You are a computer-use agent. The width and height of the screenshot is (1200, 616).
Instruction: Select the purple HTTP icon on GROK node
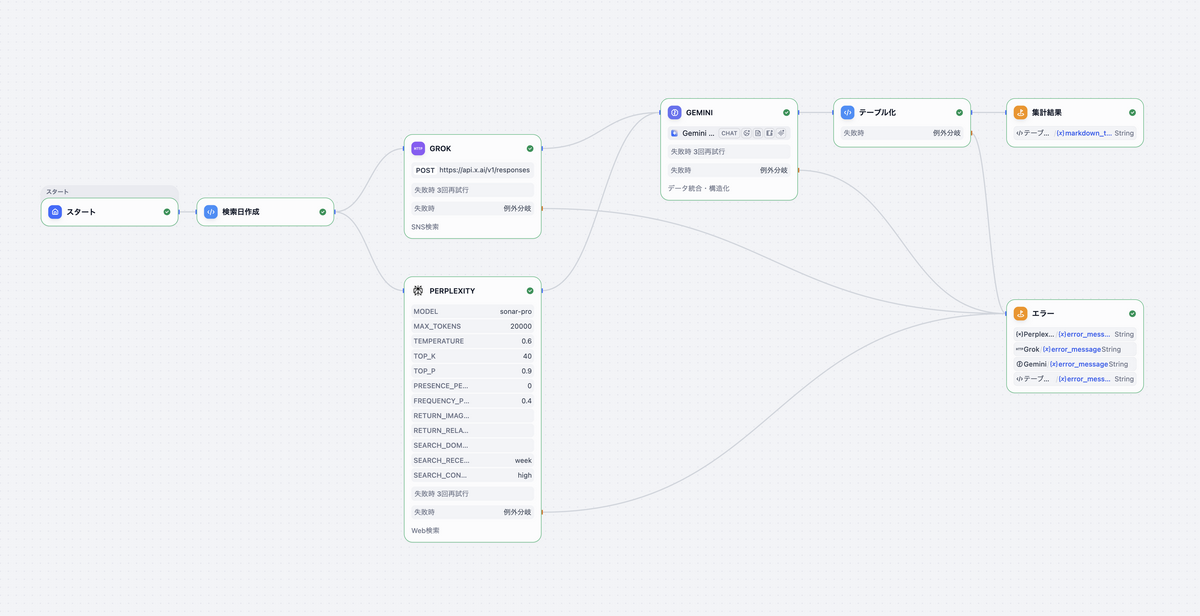pyautogui.click(x=418, y=148)
